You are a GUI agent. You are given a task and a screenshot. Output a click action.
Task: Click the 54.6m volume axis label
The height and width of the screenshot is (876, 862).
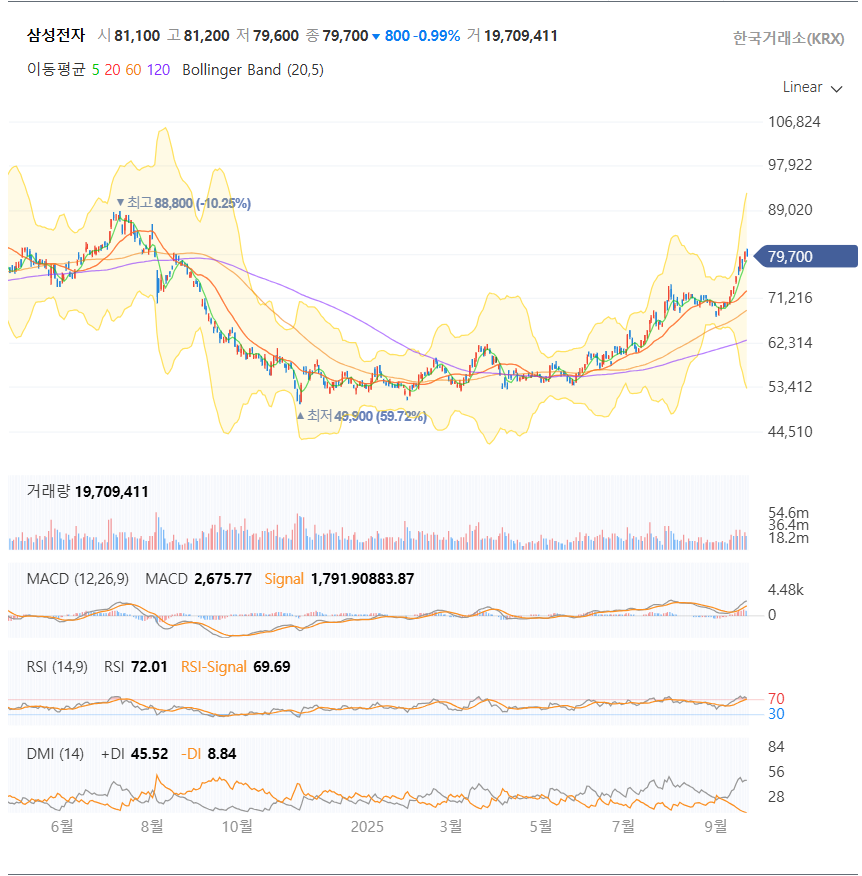pyautogui.click(x=788, y=513)
